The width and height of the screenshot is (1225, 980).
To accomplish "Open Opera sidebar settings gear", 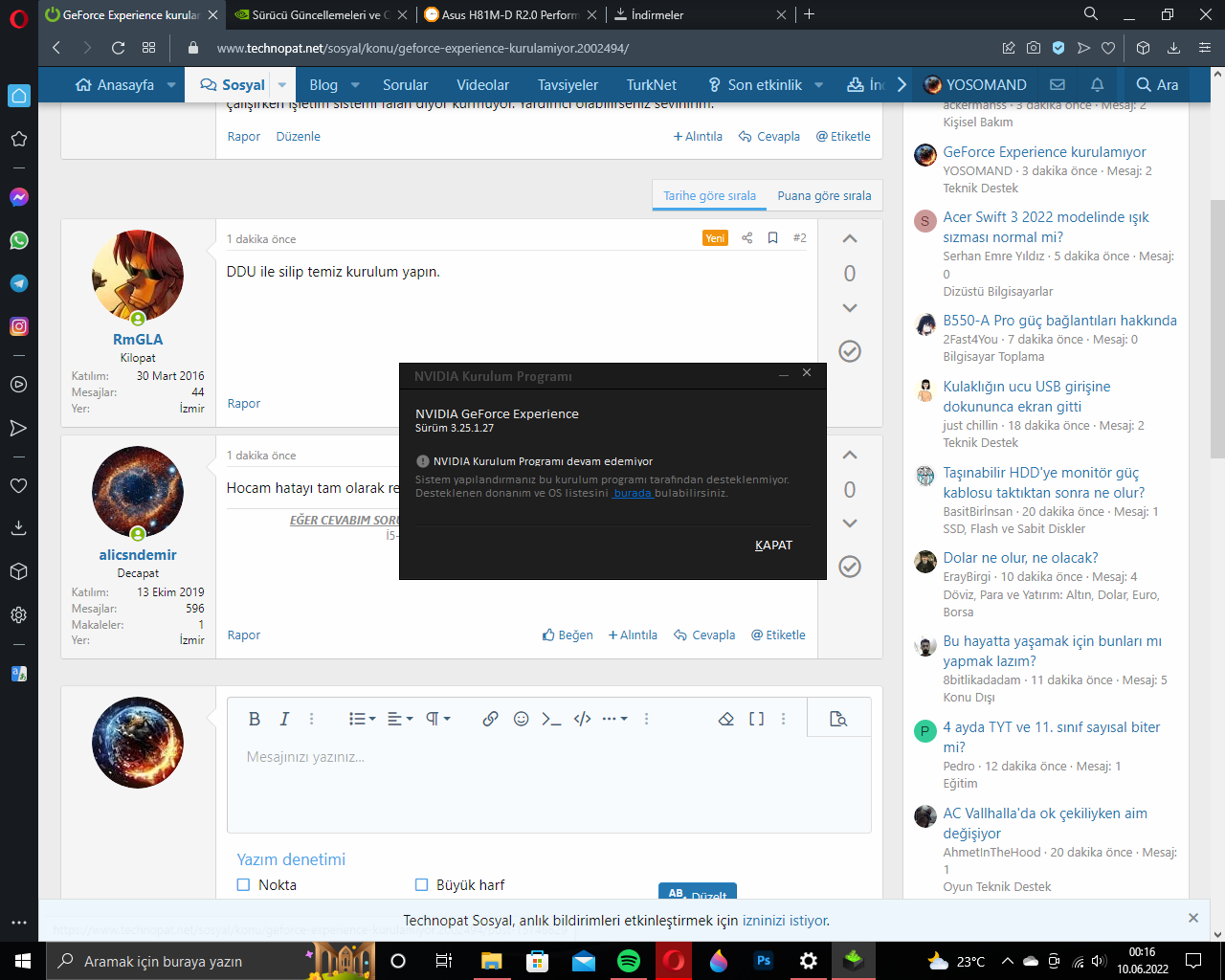I will pyautogui.click(x=18, y=614).
